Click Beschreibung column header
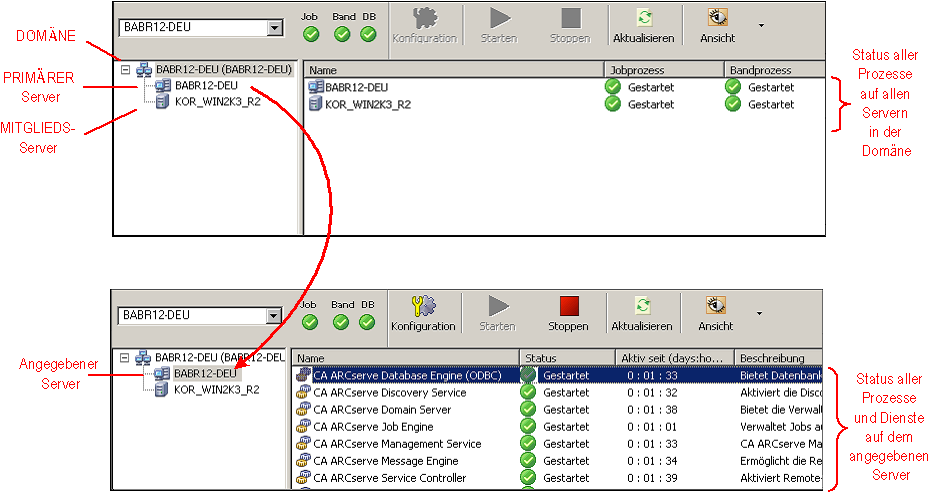The height and width of the screenshot is (492, 933). pos(778,358)
